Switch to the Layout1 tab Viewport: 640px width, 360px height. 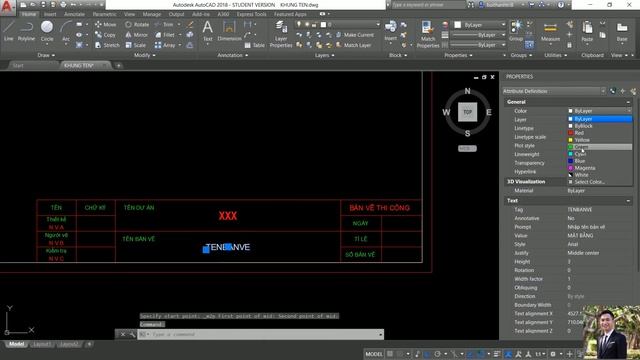(x=42, y=344)
